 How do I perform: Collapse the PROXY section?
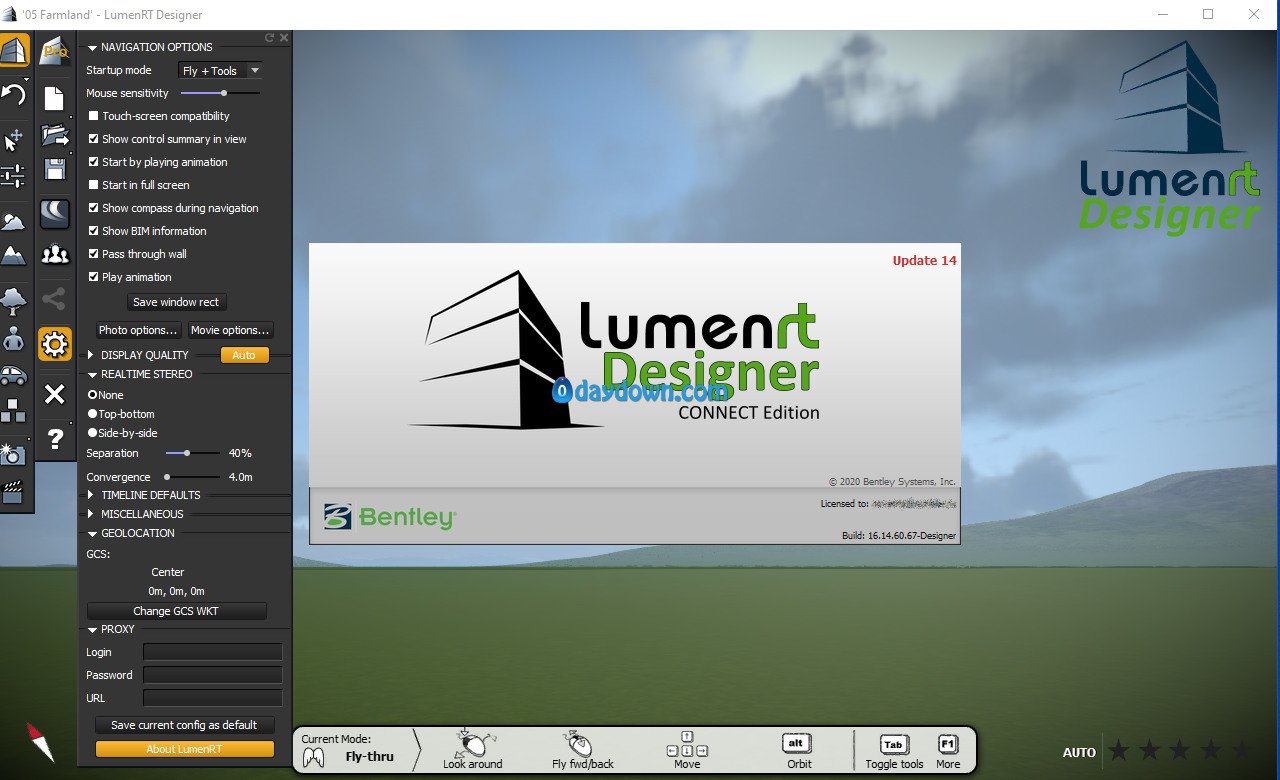pos(92,629)
